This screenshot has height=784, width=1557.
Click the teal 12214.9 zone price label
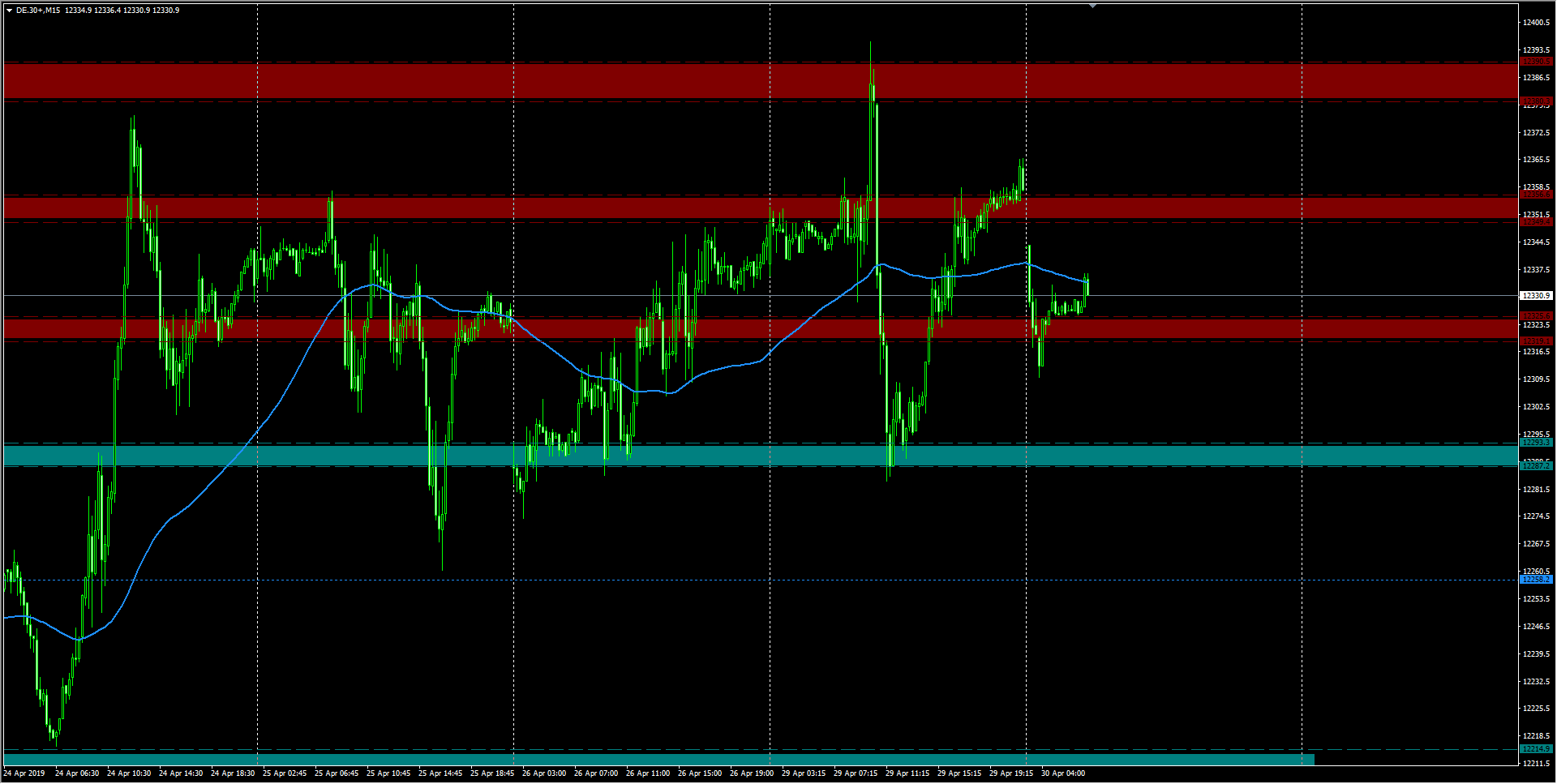click(x=1536, y=749)
